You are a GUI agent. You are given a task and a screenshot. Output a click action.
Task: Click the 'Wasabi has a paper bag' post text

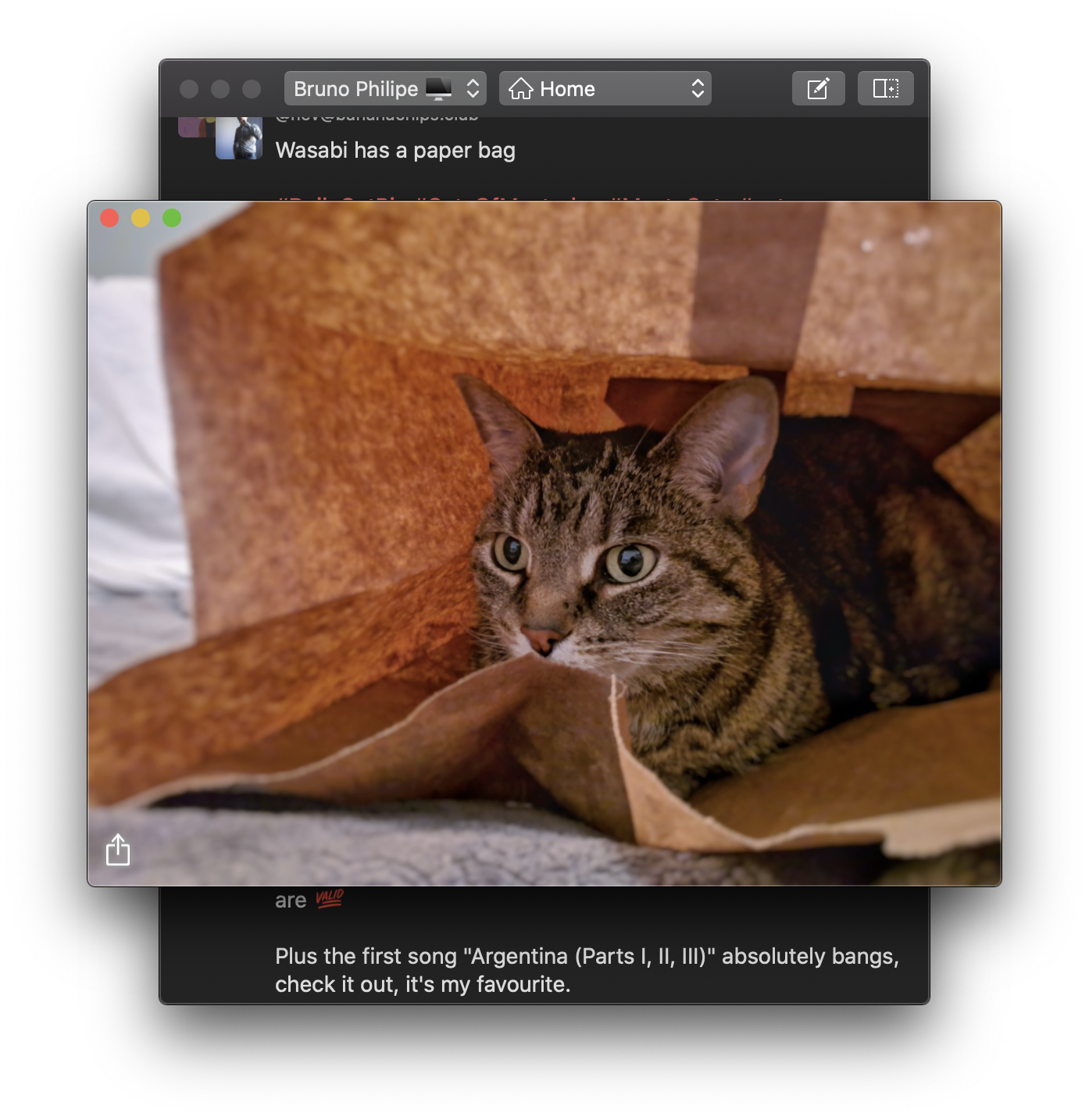coord(395,150)
